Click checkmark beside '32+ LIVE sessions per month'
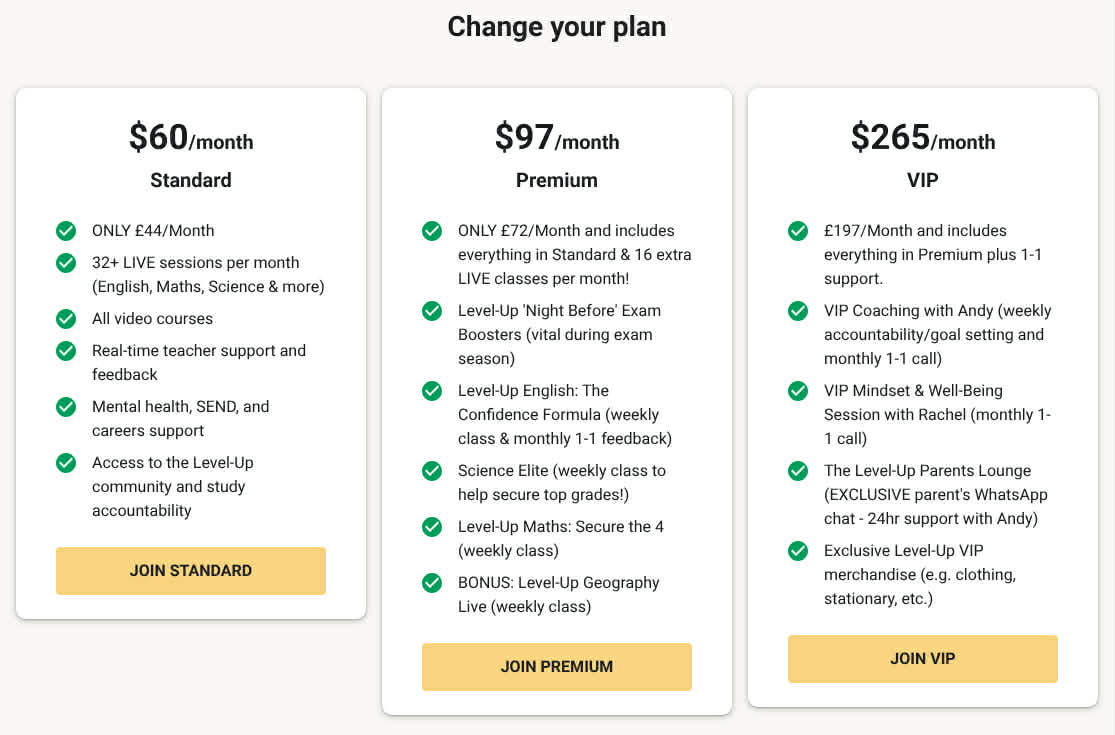Viewport: 1115px width, 735px height. pyautogui.click(x=66, y=263)
